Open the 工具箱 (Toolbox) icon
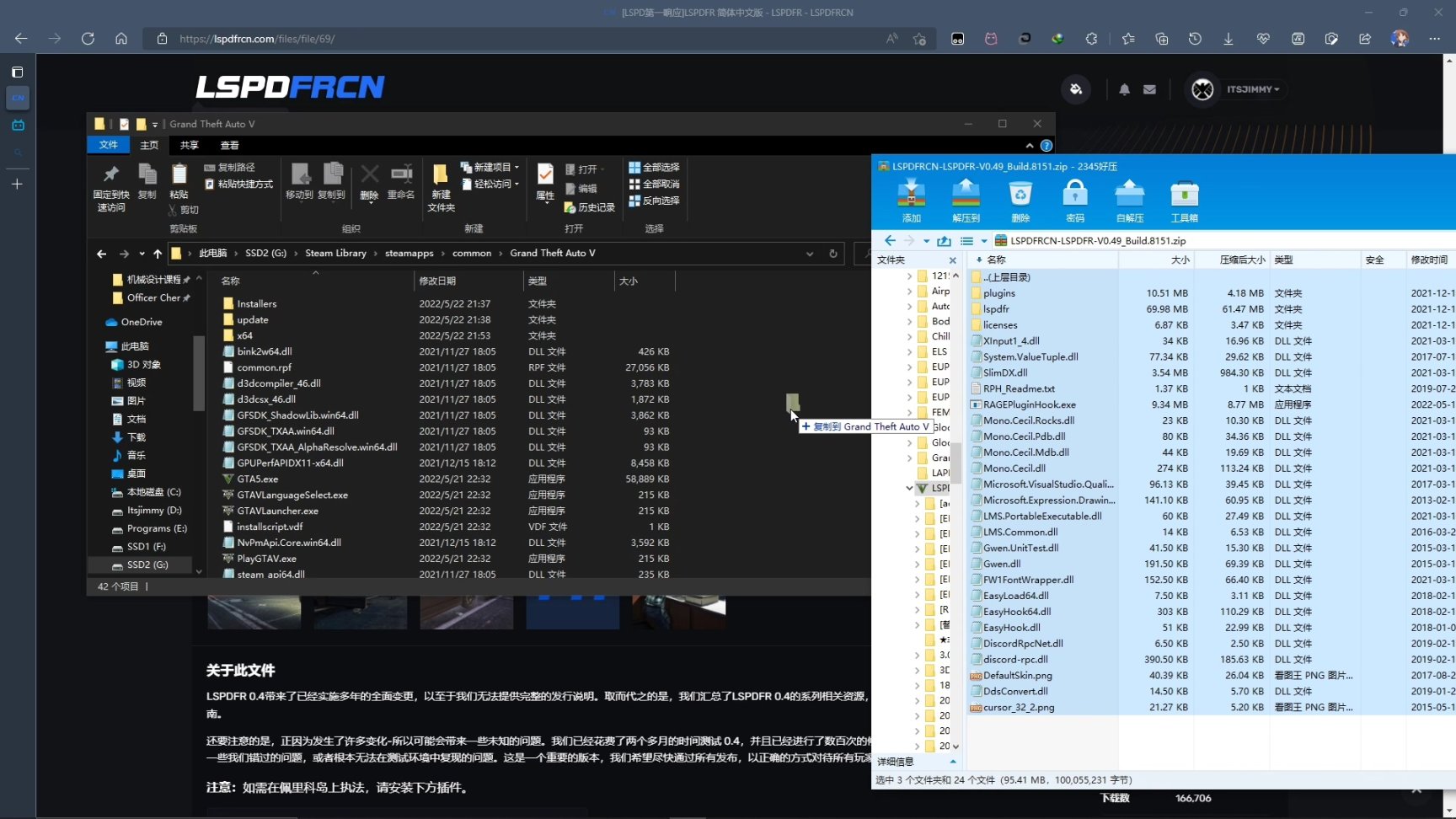1456x819 pixels. click(x=1184, y=194)
